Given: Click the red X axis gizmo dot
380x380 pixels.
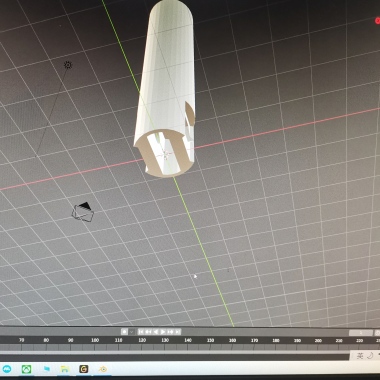Looking at the screenshot, I should click(x=378, y=21).
